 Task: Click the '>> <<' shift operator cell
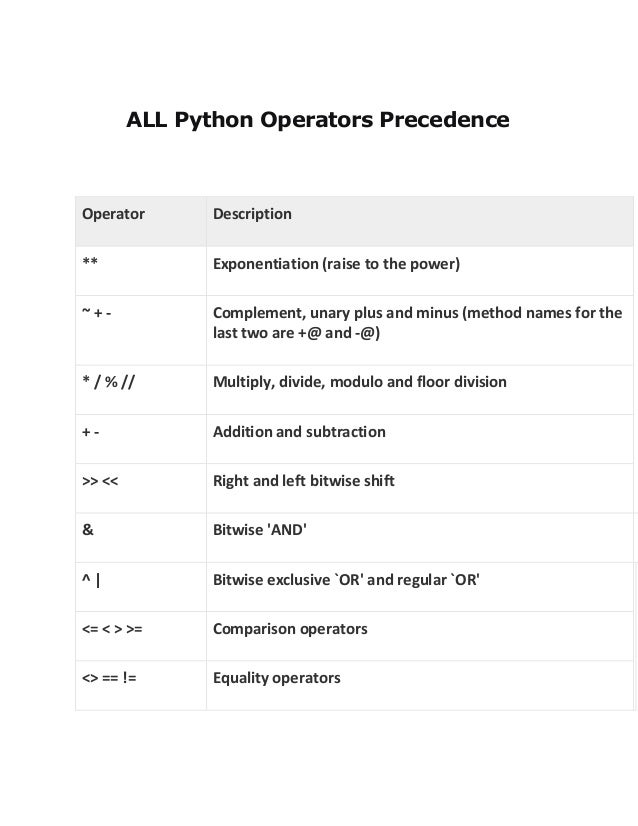[100, 481]
